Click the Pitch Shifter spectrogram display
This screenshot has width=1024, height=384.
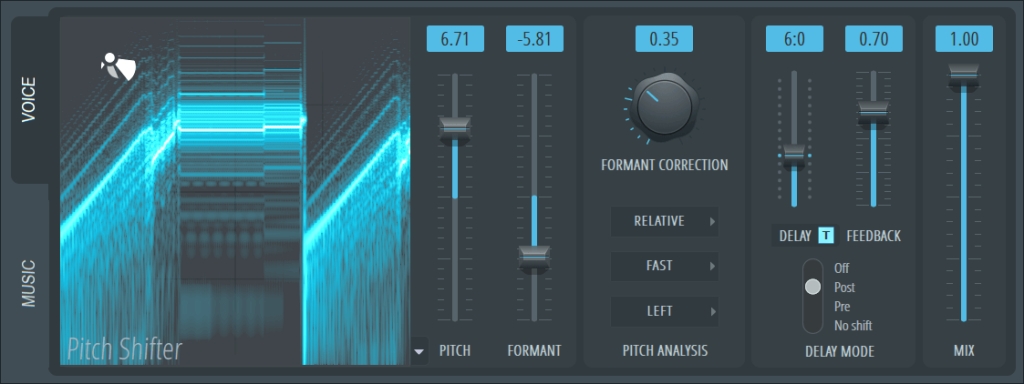(235, 191)
